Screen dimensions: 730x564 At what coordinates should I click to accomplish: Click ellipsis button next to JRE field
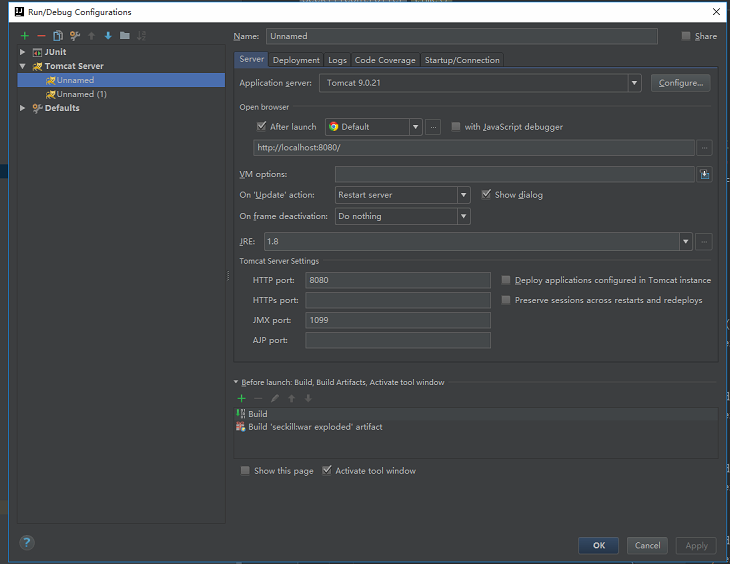(x=704, y=242)
